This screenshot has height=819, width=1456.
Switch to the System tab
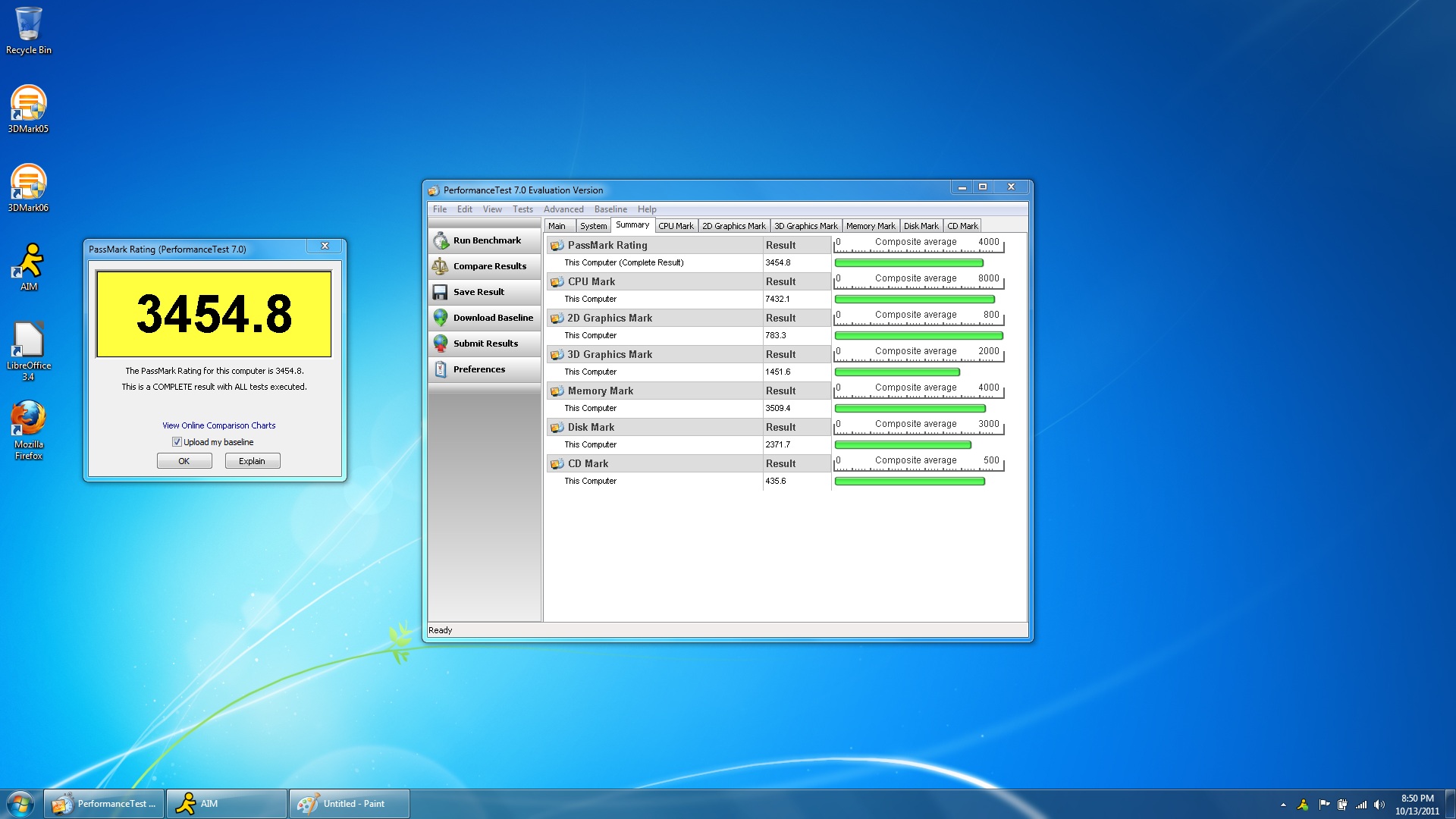[x=593, y=226]
